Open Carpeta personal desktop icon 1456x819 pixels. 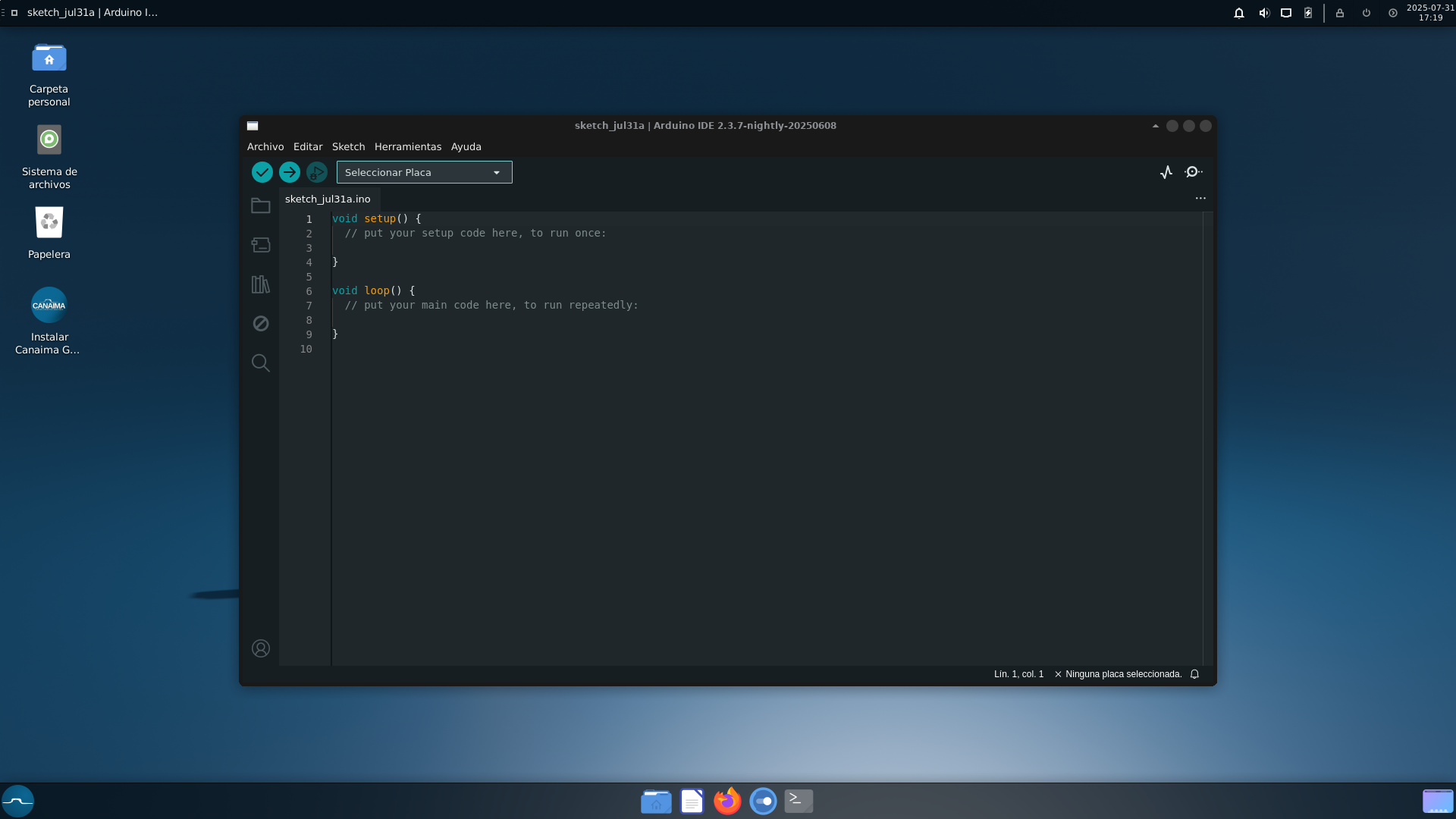(49, 74)
